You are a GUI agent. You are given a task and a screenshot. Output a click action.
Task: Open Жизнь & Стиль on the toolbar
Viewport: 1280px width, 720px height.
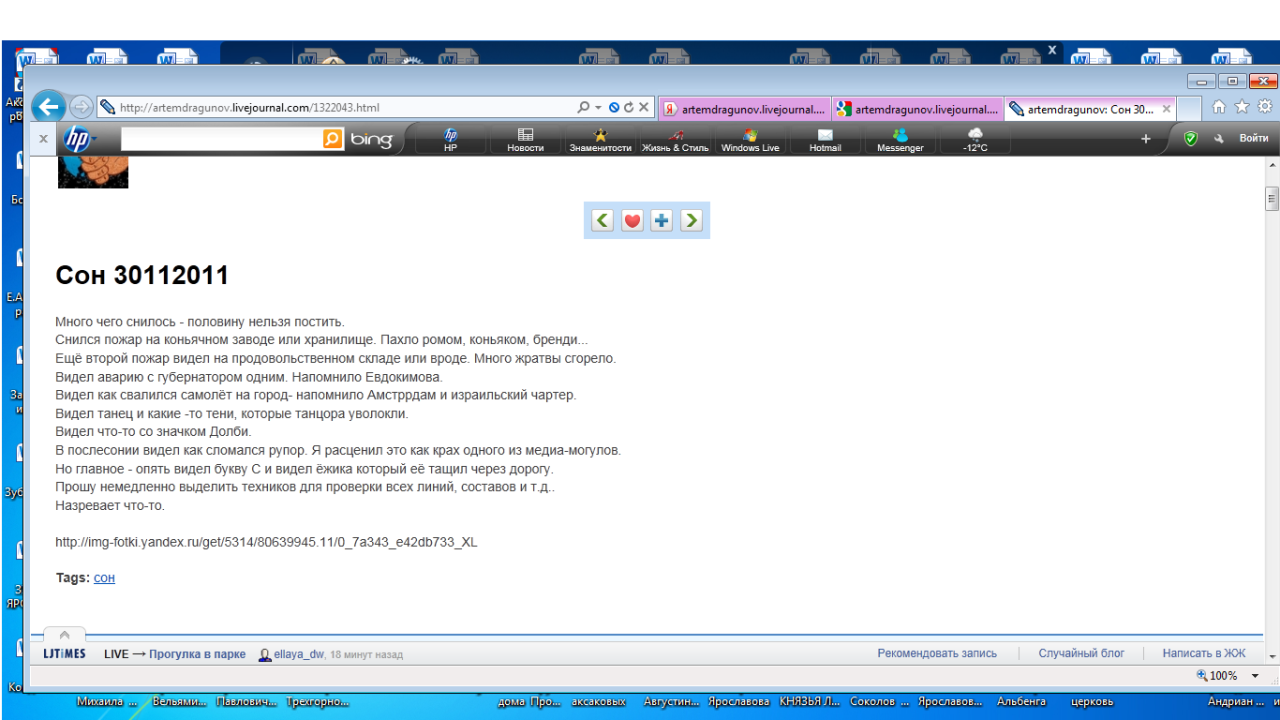click(x=675, y=140)
